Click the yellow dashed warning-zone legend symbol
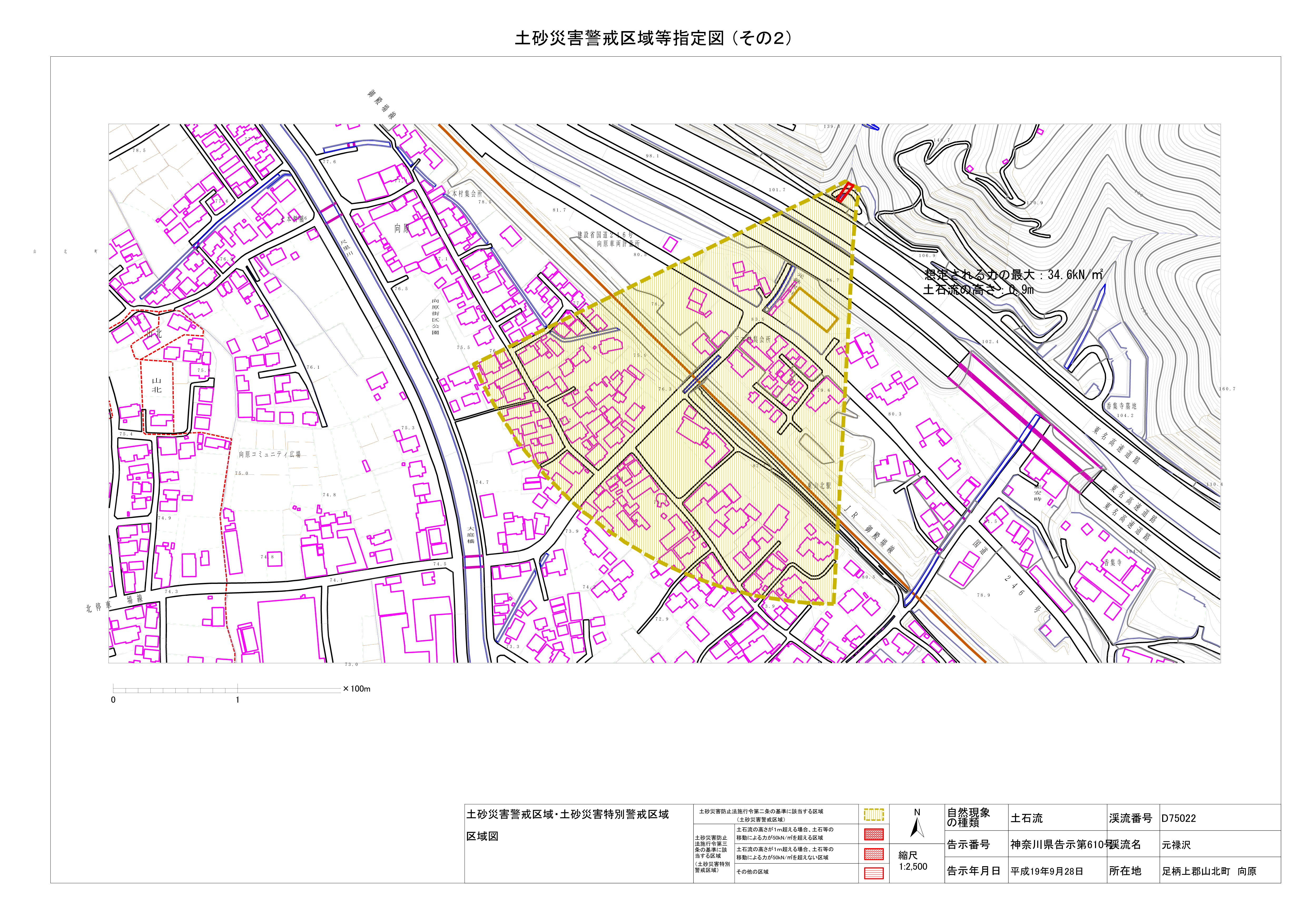This screenshot has width=1307, height=924. 873,814
